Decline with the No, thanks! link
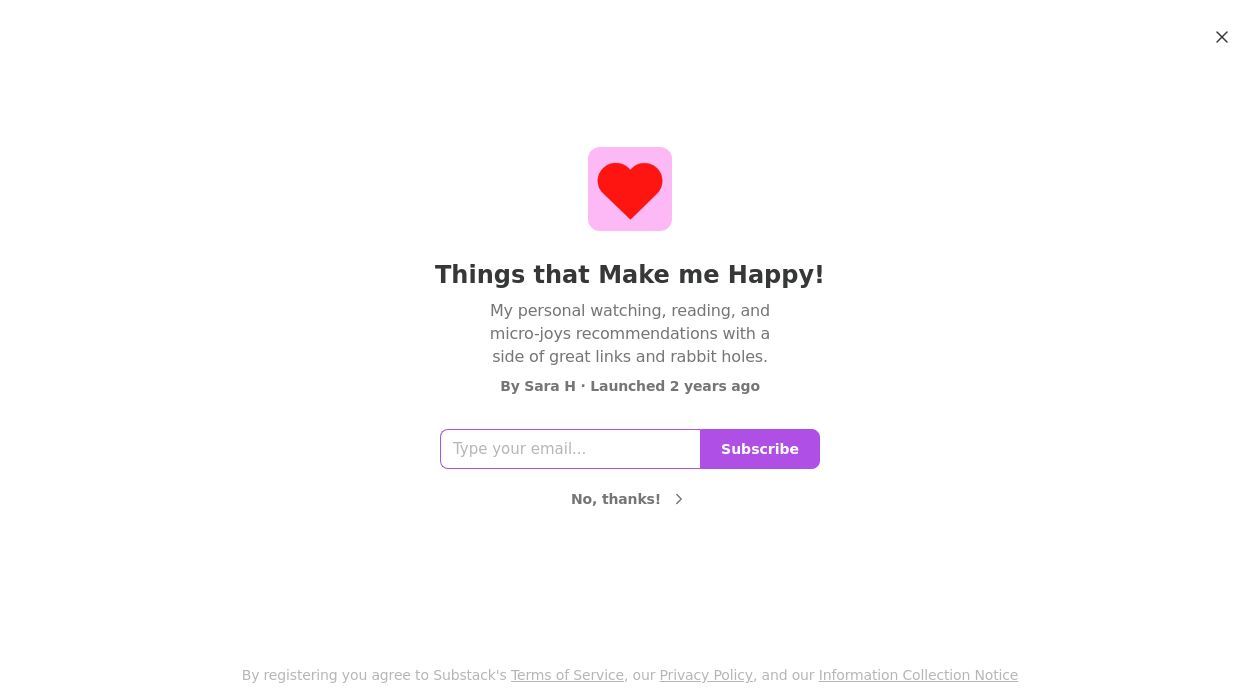This screenshot has width=1260, height=700. point(615,499)
